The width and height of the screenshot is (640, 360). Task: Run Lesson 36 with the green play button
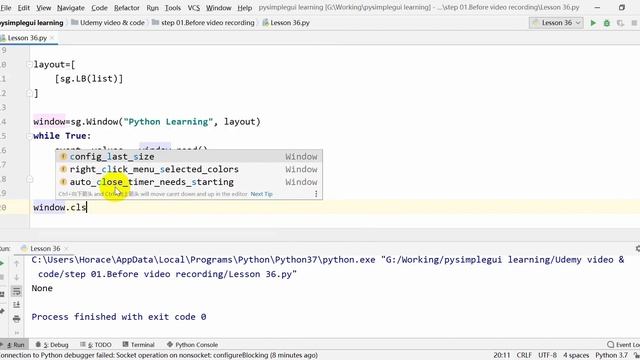tap(593, 23)
